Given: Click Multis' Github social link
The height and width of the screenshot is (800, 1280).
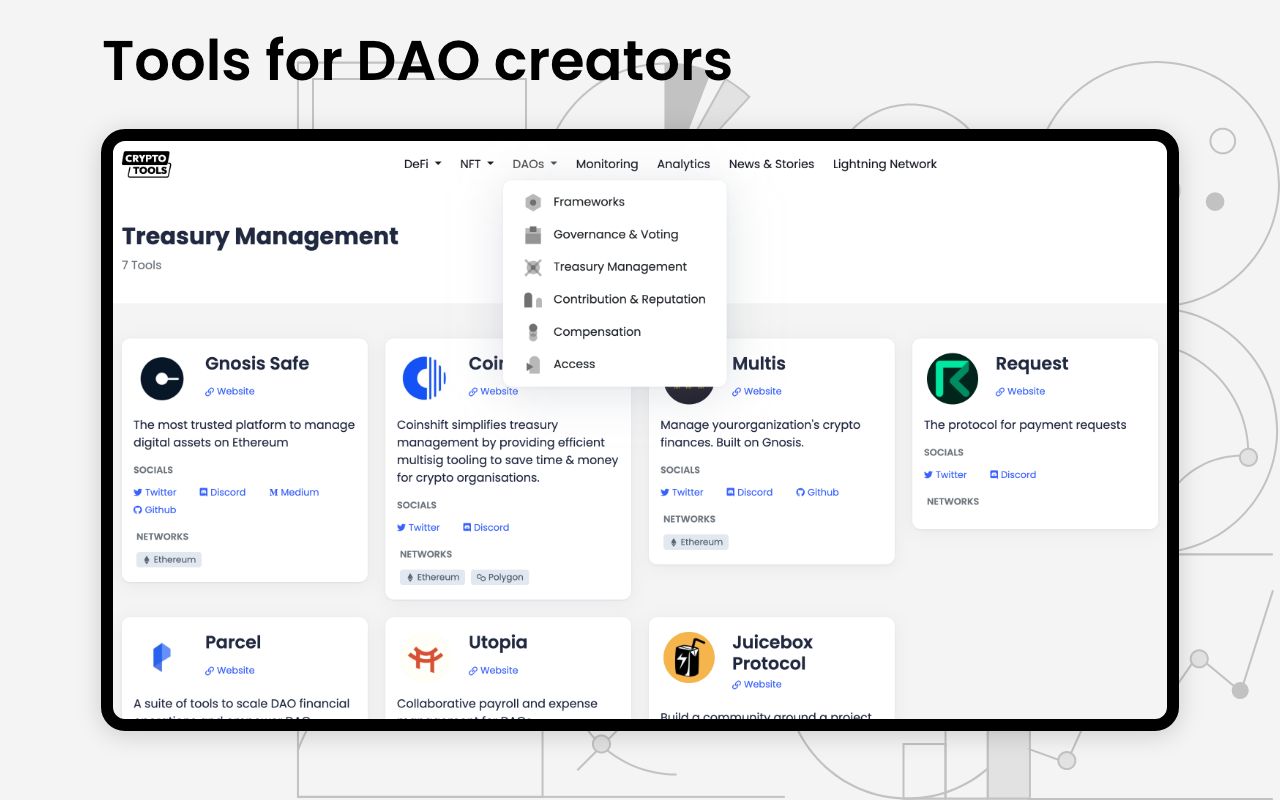Looking at the screenshot, I should [x=817, y=492].
